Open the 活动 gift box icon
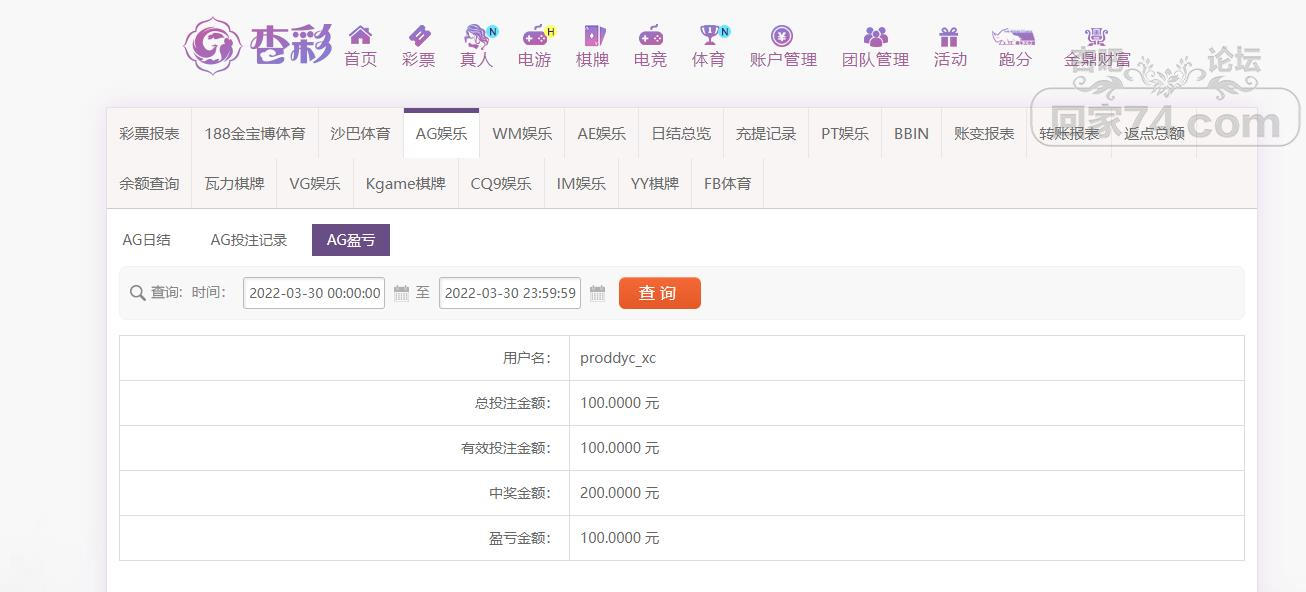Viewport: 1306px width, 592px height. [x=949, y=36]
